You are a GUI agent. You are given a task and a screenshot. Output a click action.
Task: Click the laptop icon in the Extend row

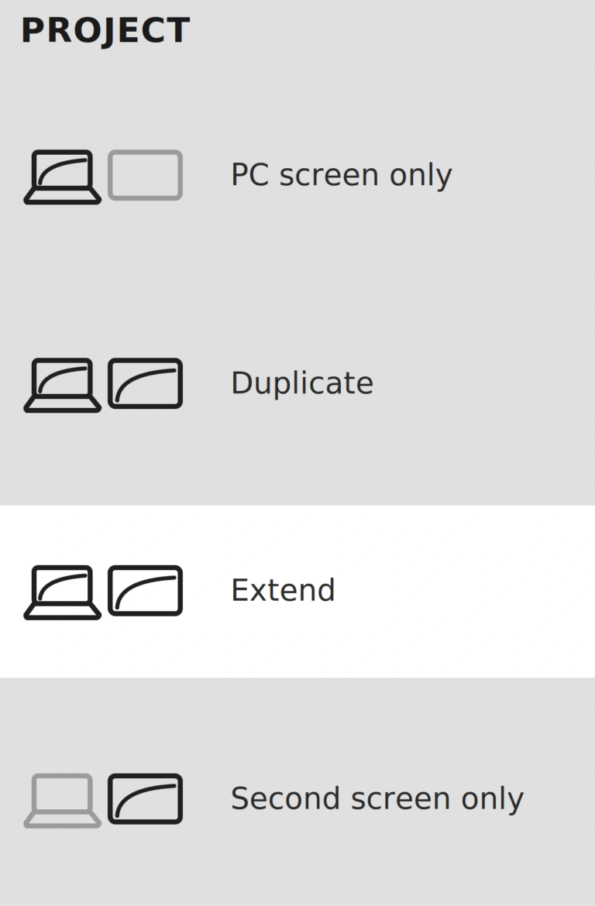tap(62, 592)
